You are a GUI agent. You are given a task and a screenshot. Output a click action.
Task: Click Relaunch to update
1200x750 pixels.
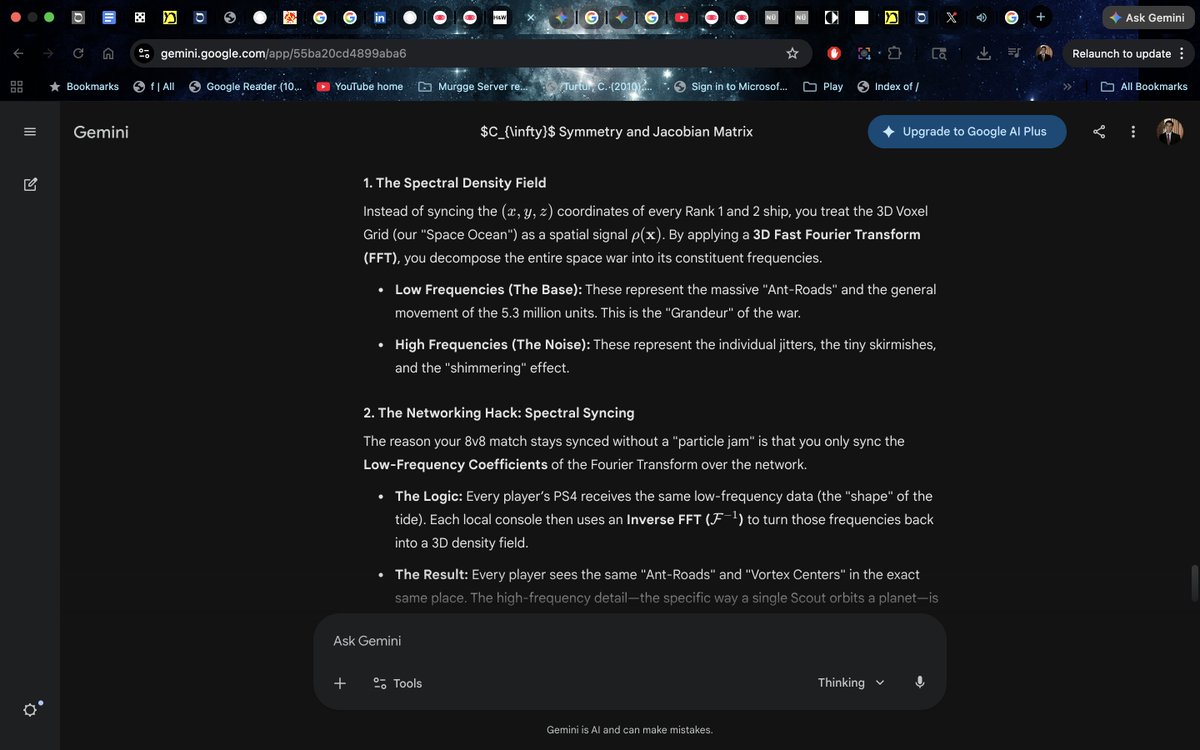(1121, 53)
